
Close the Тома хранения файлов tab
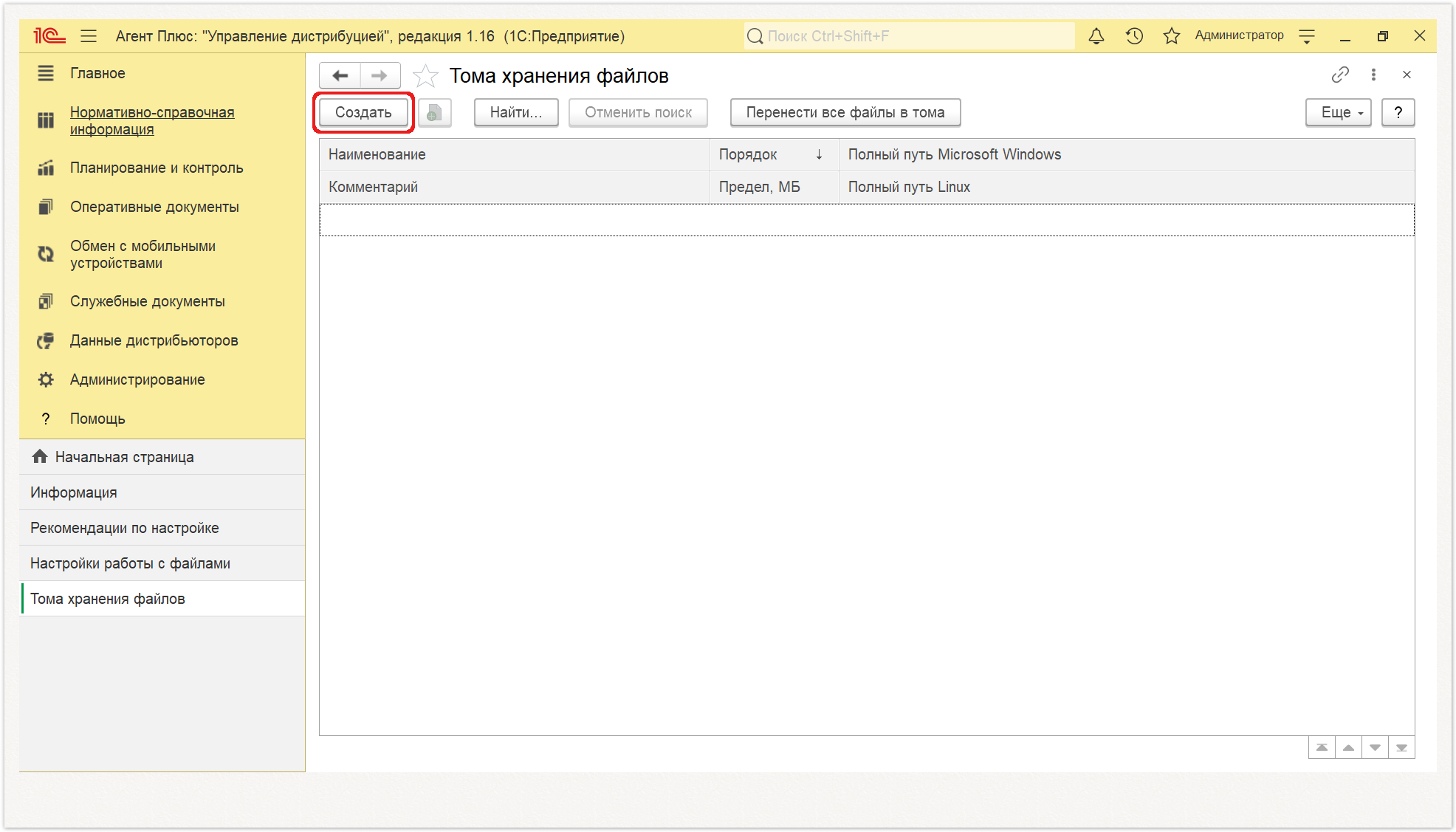point(1407,75)
